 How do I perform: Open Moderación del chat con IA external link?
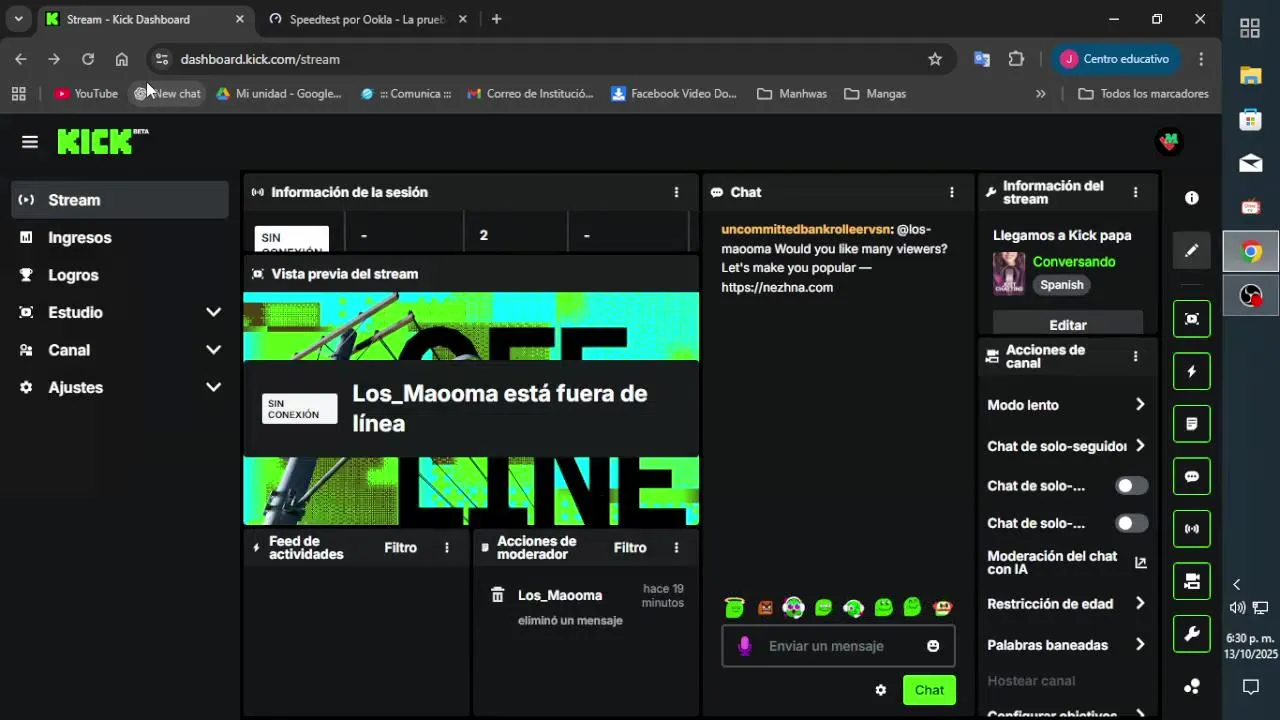pyautogui.click(x=1140, y=563)
